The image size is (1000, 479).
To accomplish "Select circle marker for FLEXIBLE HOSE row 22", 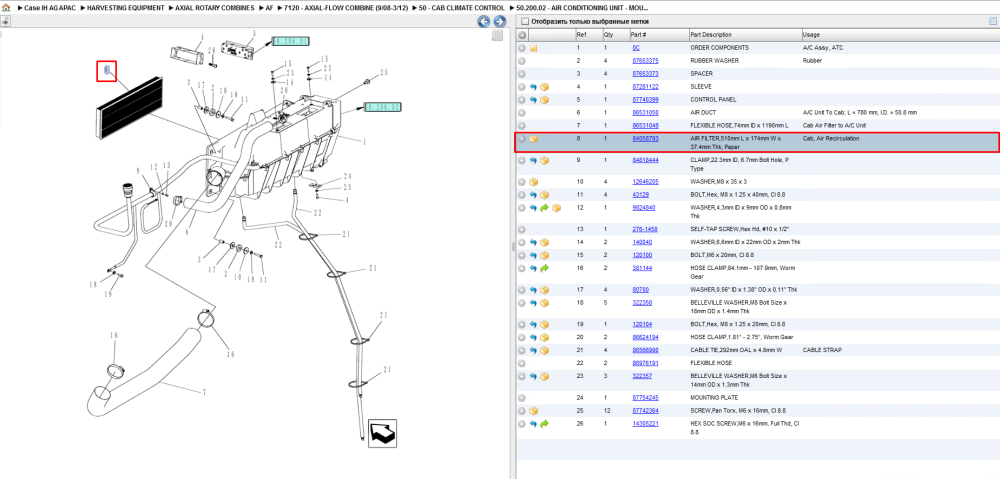I will click(x=522, y=363).
